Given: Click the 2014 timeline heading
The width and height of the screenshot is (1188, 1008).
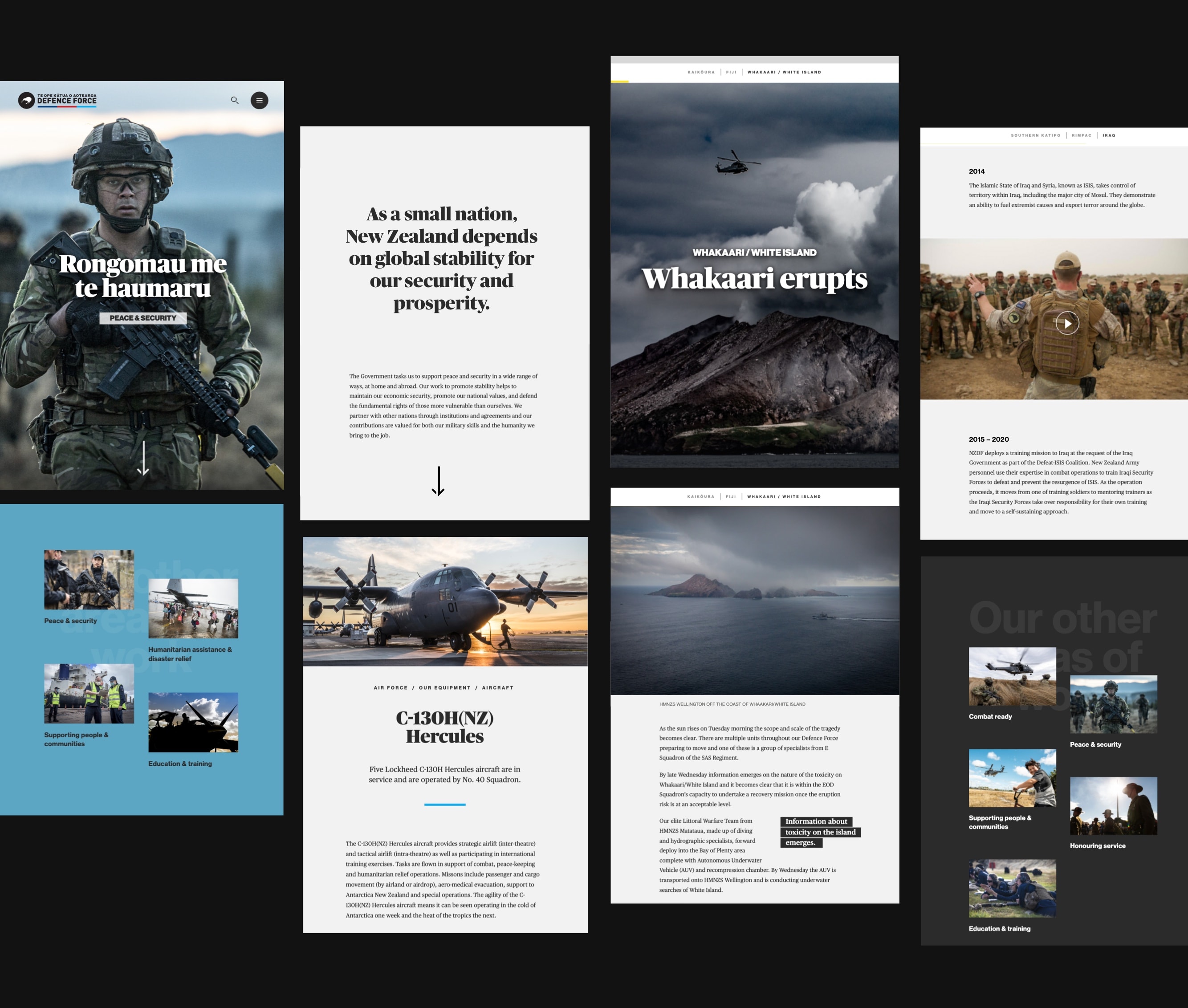Looking at the screenshot, I should pyautogui.click(x=976, y=171).
